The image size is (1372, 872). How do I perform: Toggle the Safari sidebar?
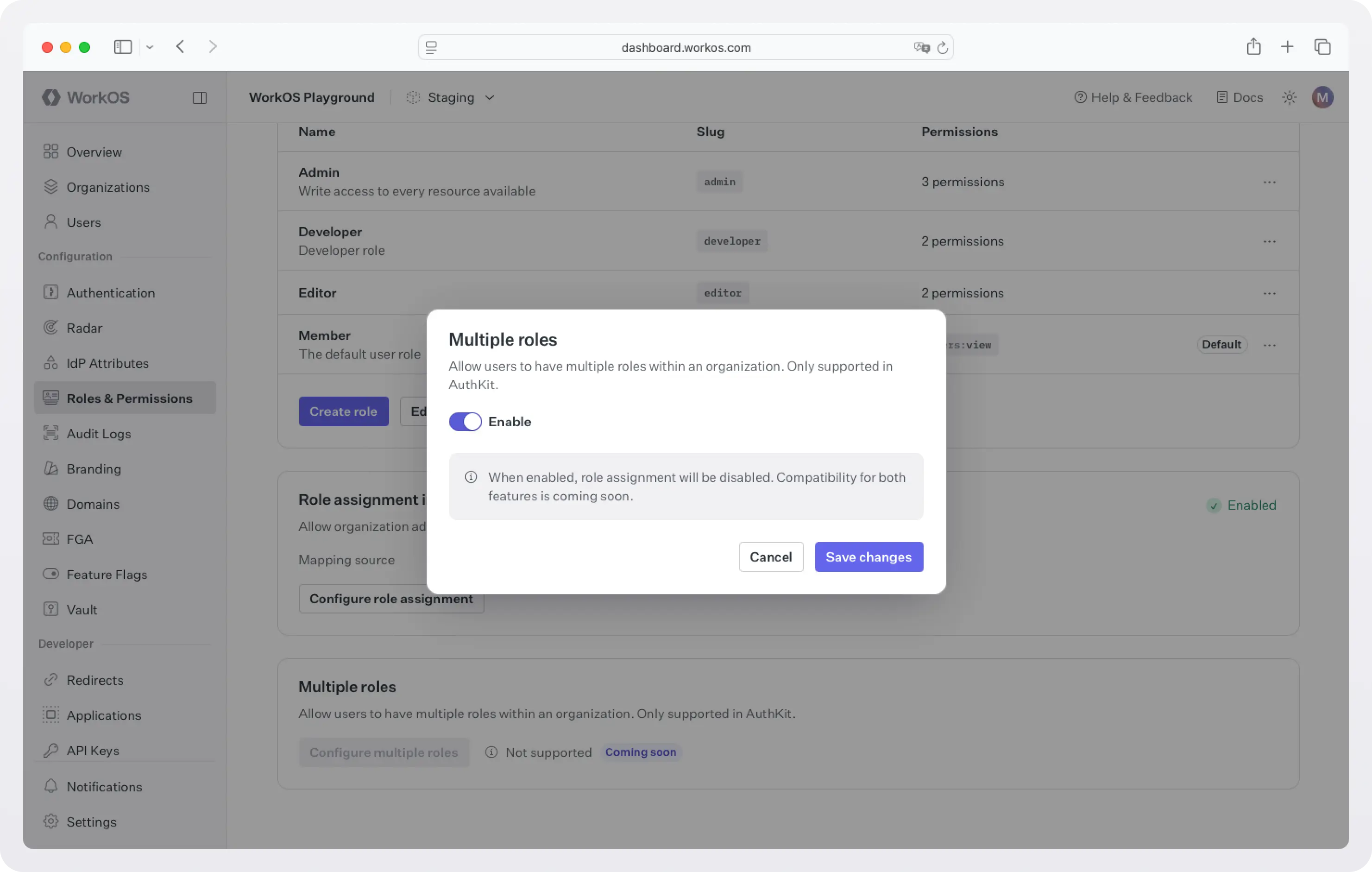point(122,47)
